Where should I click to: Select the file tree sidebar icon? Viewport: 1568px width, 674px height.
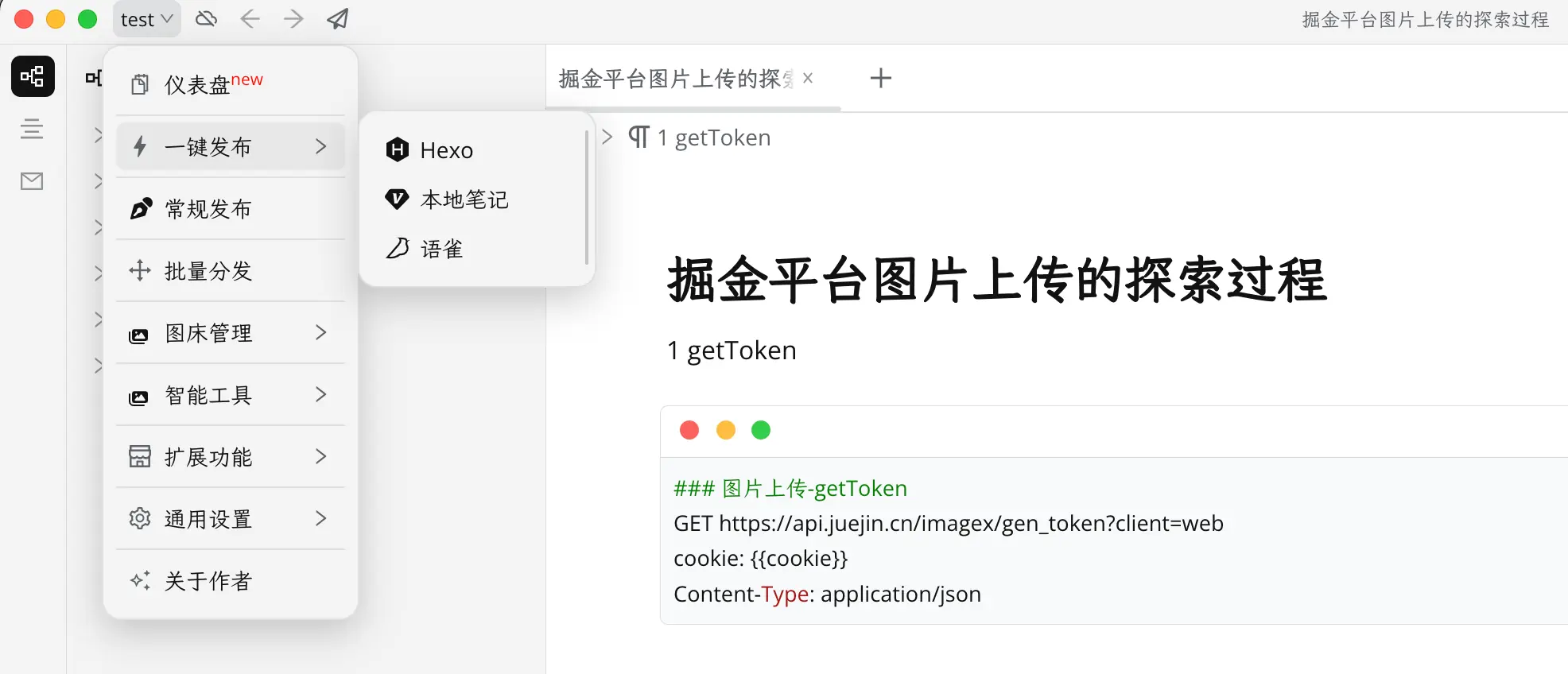[33, 76]
